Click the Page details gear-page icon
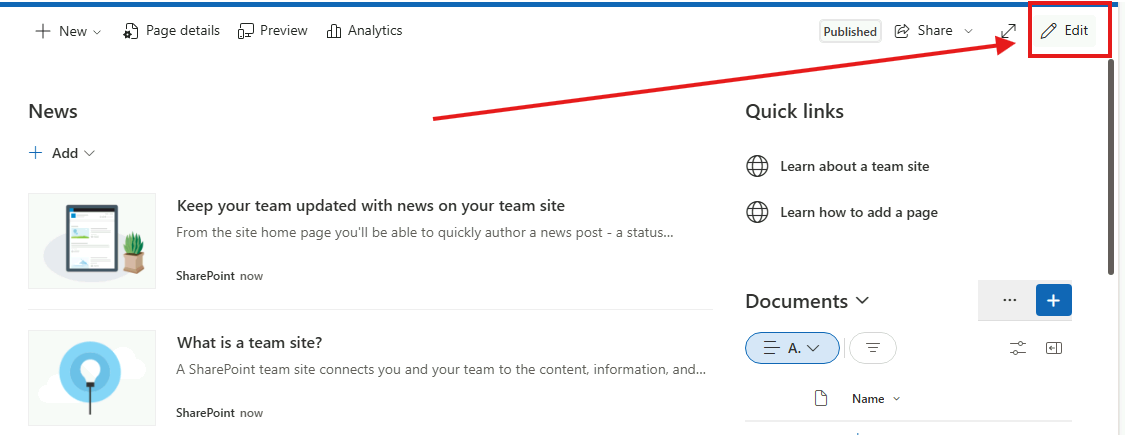Viewport: 1129px width, 435px height. pyautogui.click(x=130, y=32)
